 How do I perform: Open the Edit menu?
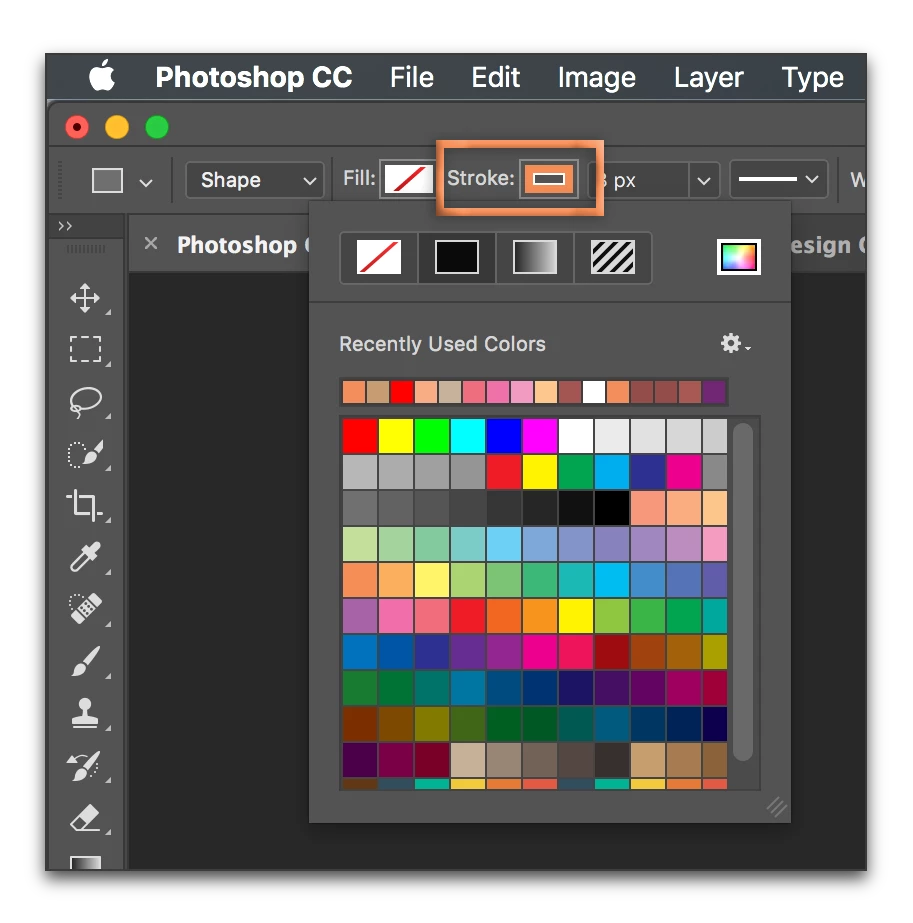(x=496, y=77)
